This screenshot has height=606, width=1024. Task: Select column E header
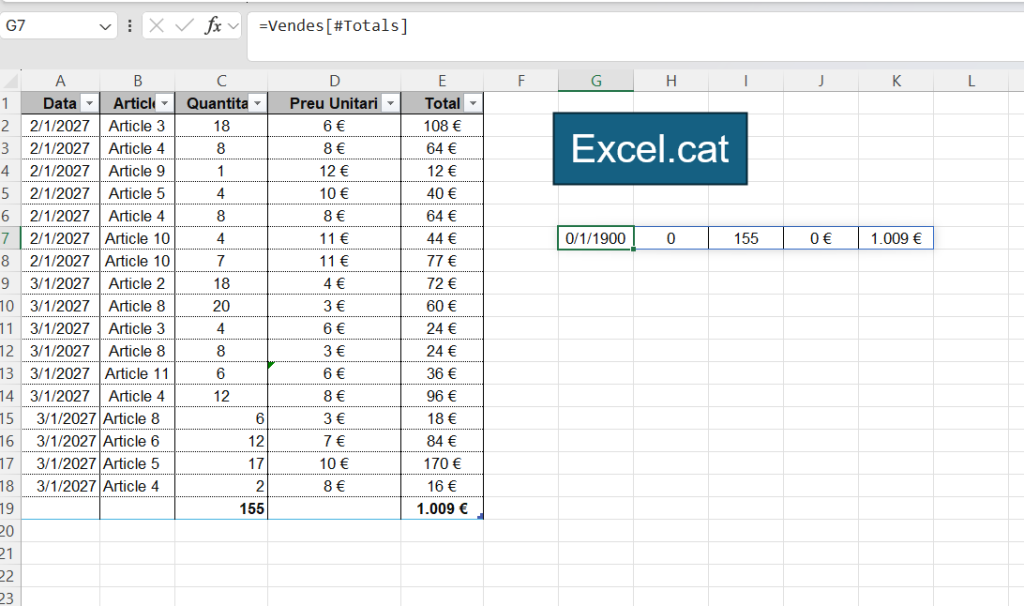(x=442, y=81)
